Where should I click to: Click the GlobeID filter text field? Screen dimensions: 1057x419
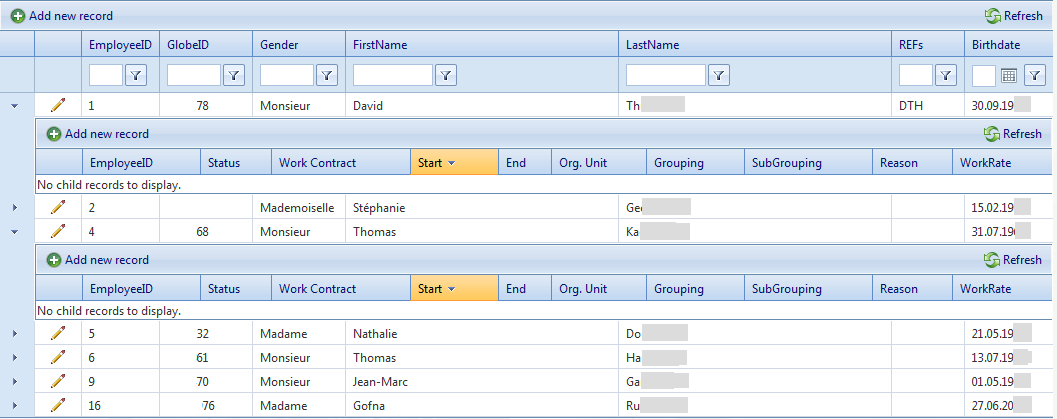193,75
